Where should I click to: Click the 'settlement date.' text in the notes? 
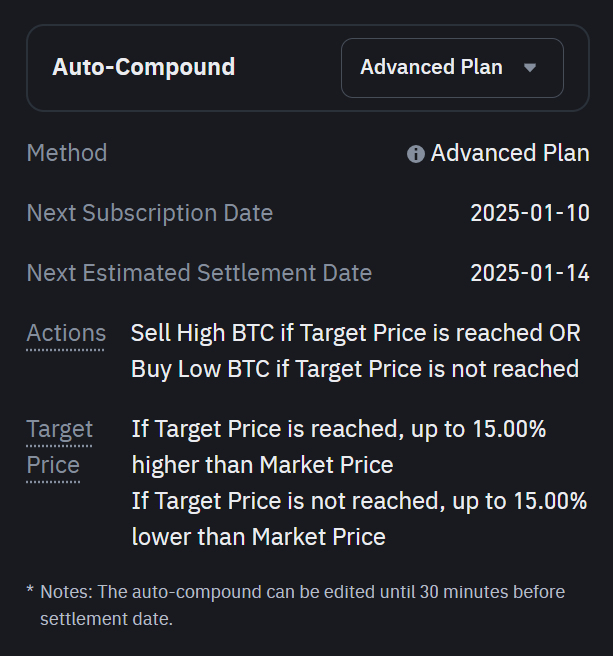[106, 619]
